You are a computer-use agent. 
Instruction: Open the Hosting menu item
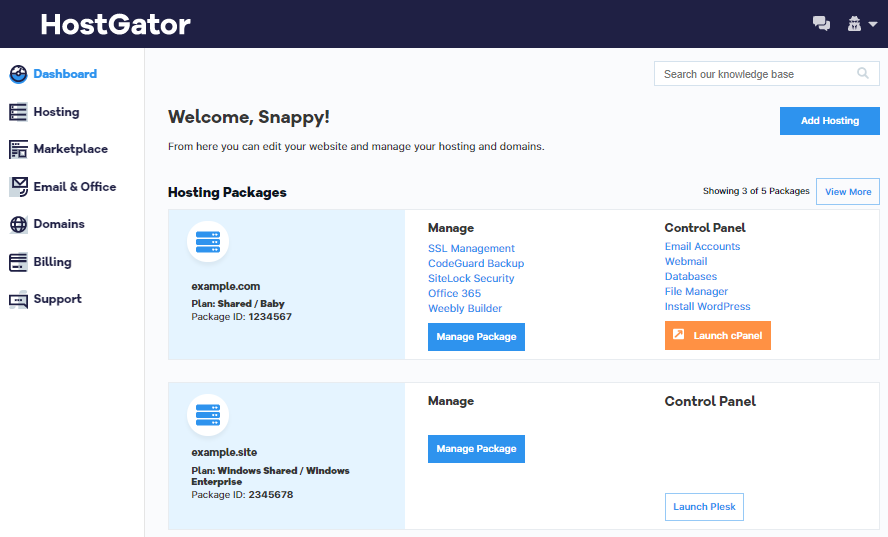56,112
